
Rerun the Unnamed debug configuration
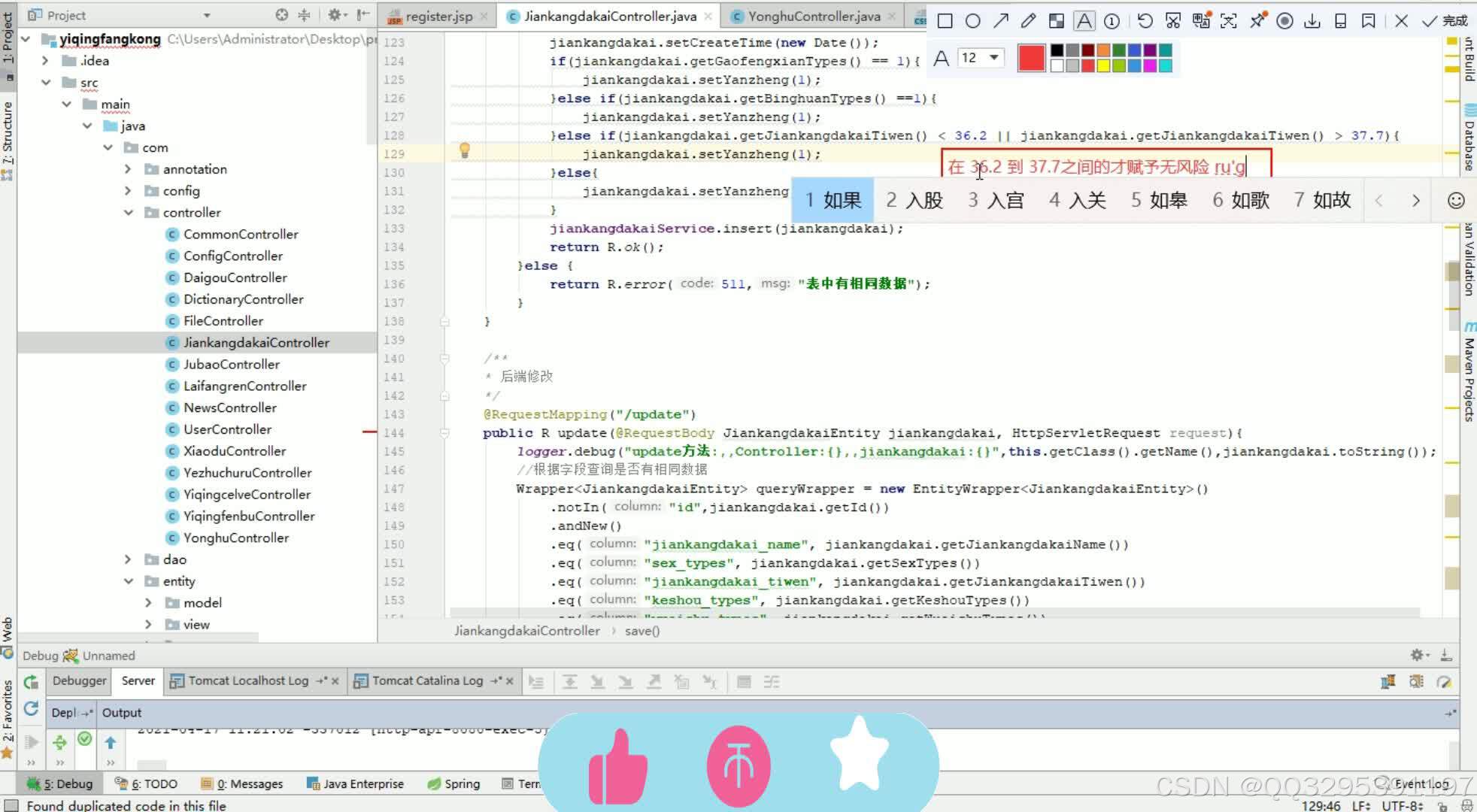tap(31, 682)
